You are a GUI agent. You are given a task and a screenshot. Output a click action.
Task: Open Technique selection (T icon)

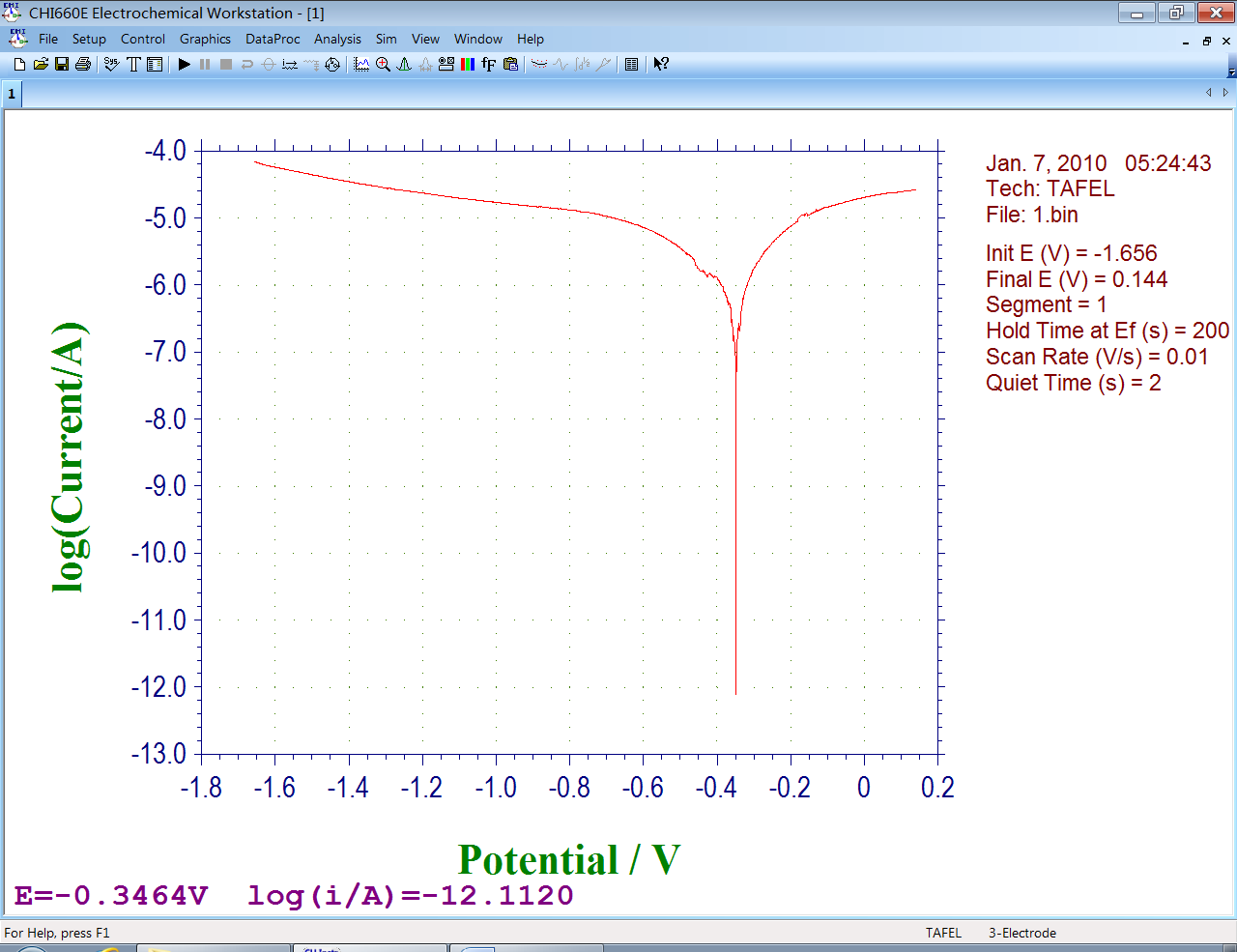tap(133, 65)
